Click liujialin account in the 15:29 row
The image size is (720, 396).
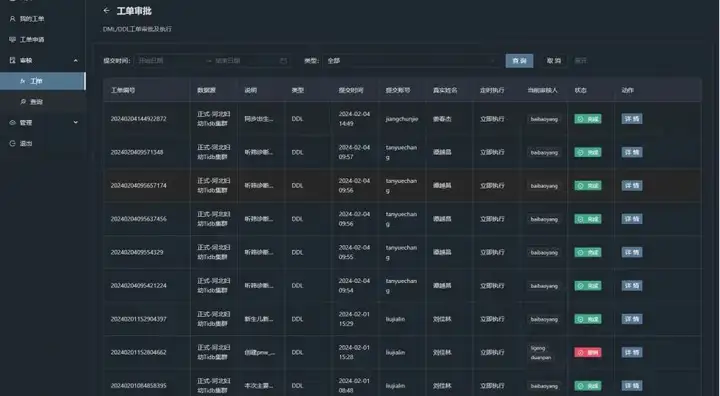[x=395, y=319]
